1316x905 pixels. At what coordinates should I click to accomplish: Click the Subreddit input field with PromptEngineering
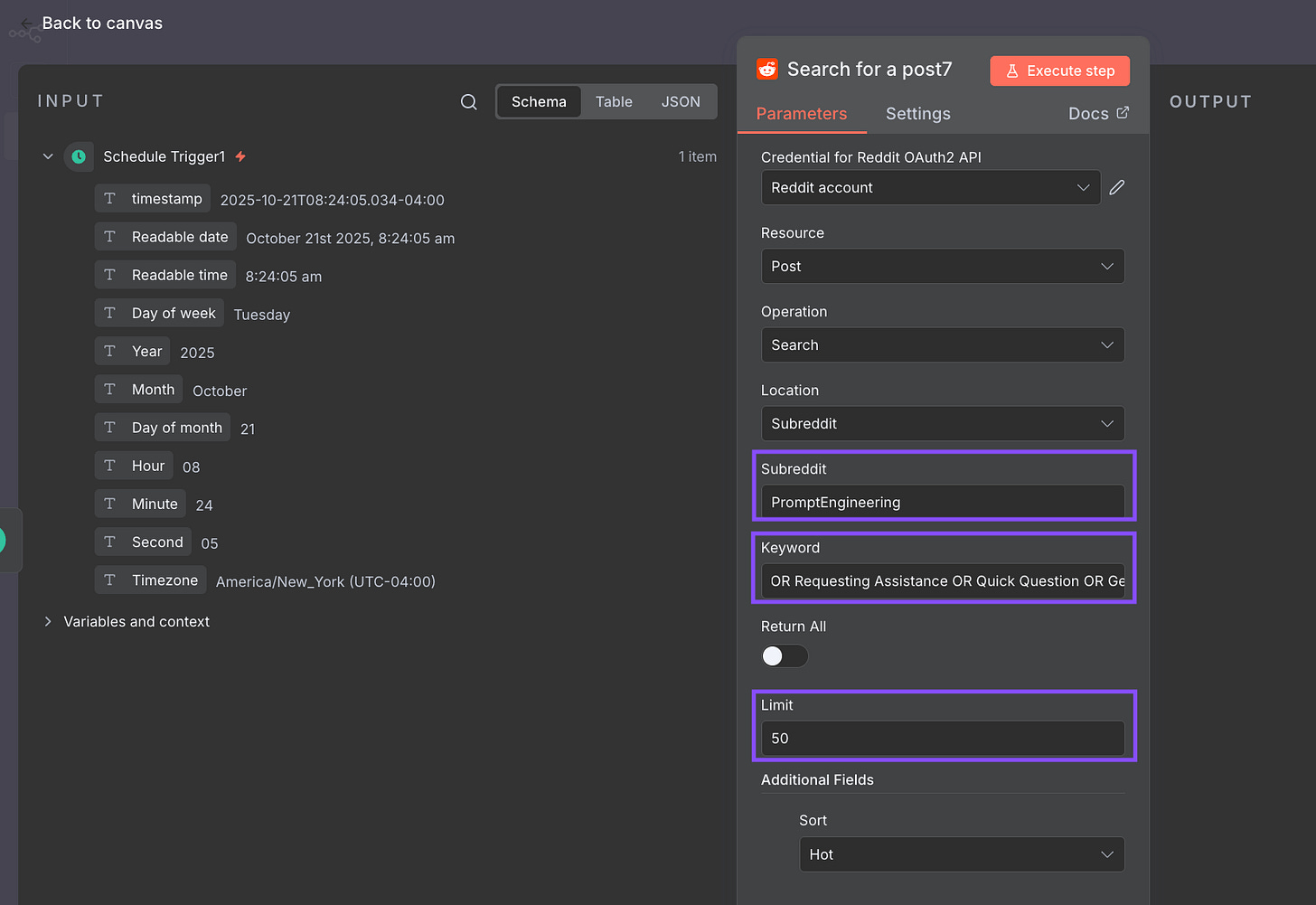click(x=943, y=502)
